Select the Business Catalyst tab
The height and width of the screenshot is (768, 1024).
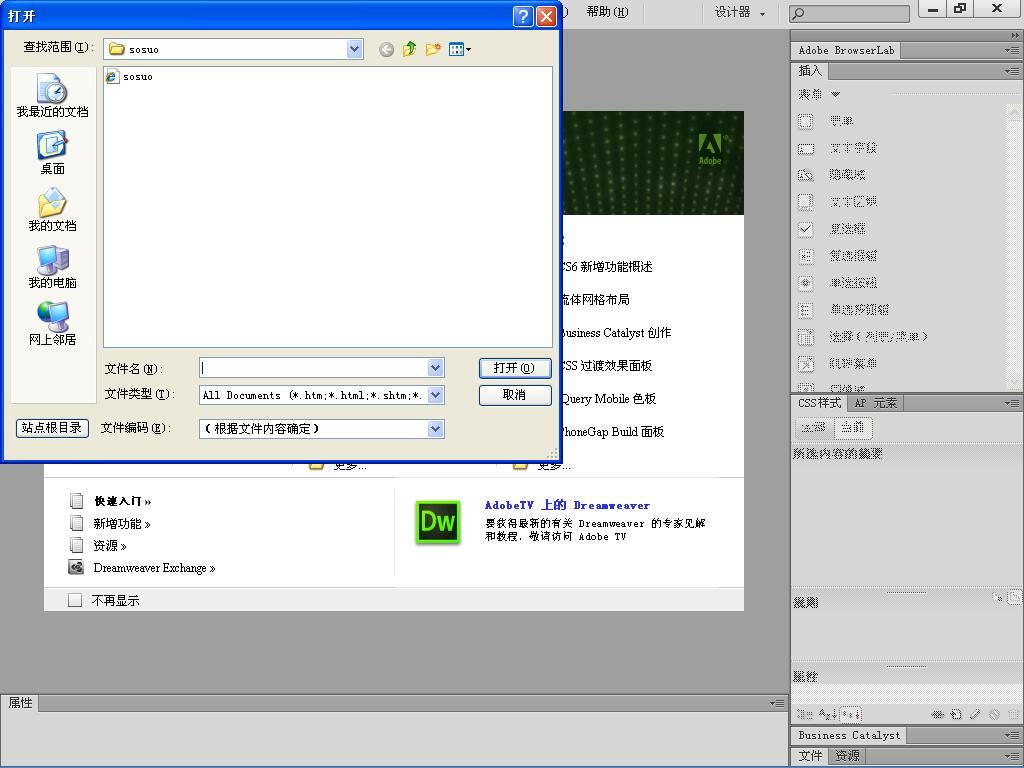click(849, 735)
